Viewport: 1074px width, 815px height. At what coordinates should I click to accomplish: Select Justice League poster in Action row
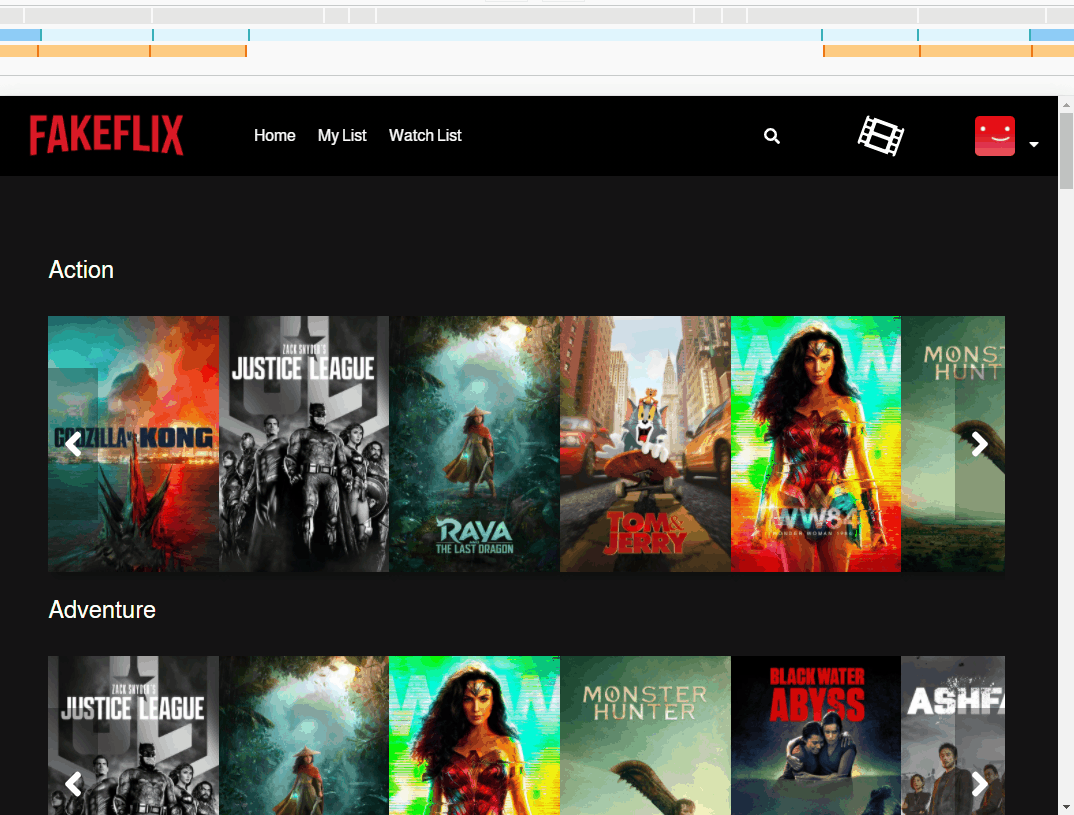(304, 444)
